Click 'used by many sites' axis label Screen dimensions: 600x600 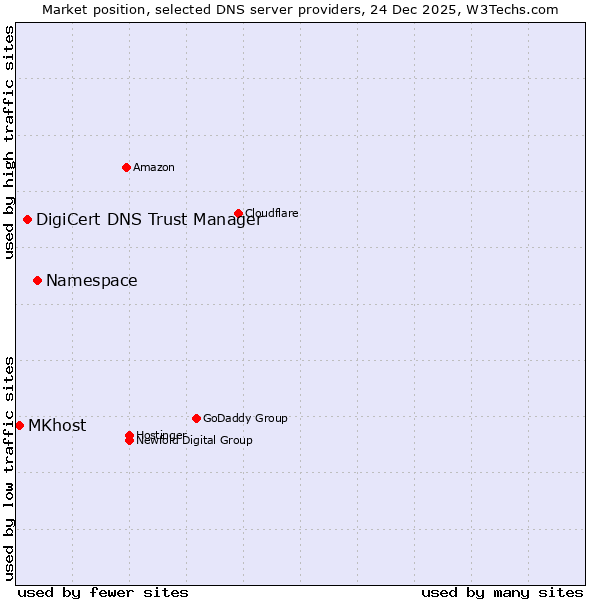pos(502,593)
